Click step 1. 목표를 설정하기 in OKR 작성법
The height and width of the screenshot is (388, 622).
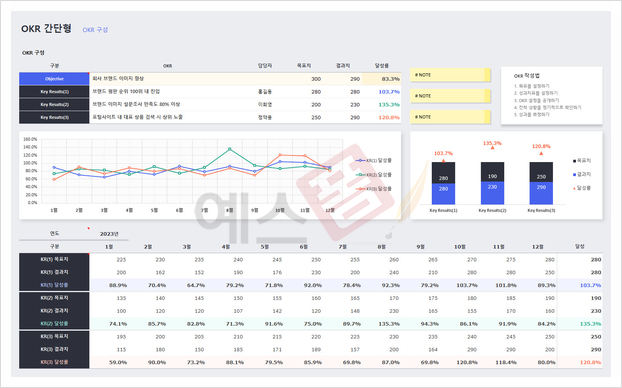pyautogui.click(x=532, y=86)
